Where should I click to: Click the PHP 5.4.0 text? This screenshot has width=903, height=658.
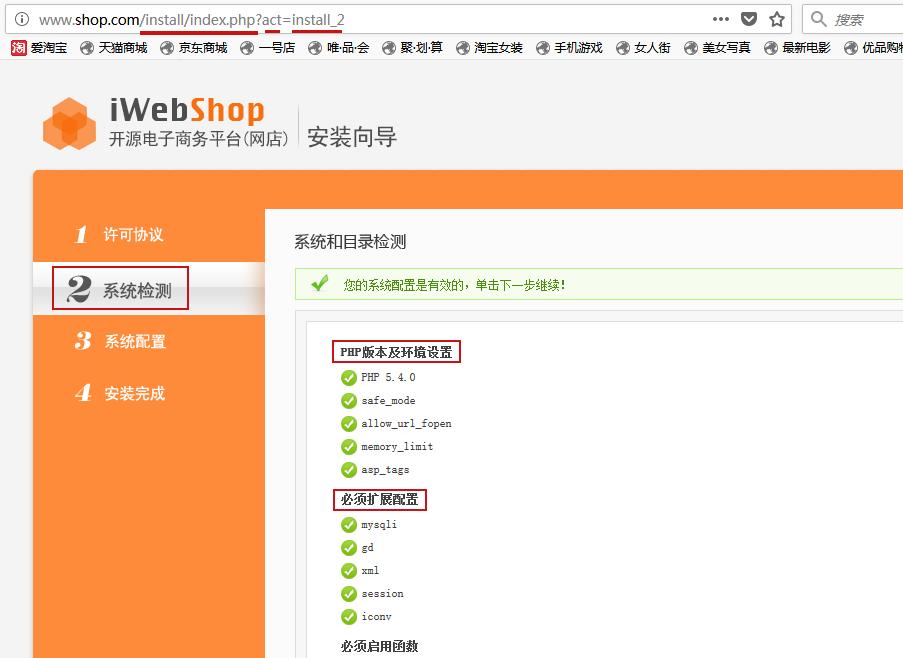[x=388, y=377]
